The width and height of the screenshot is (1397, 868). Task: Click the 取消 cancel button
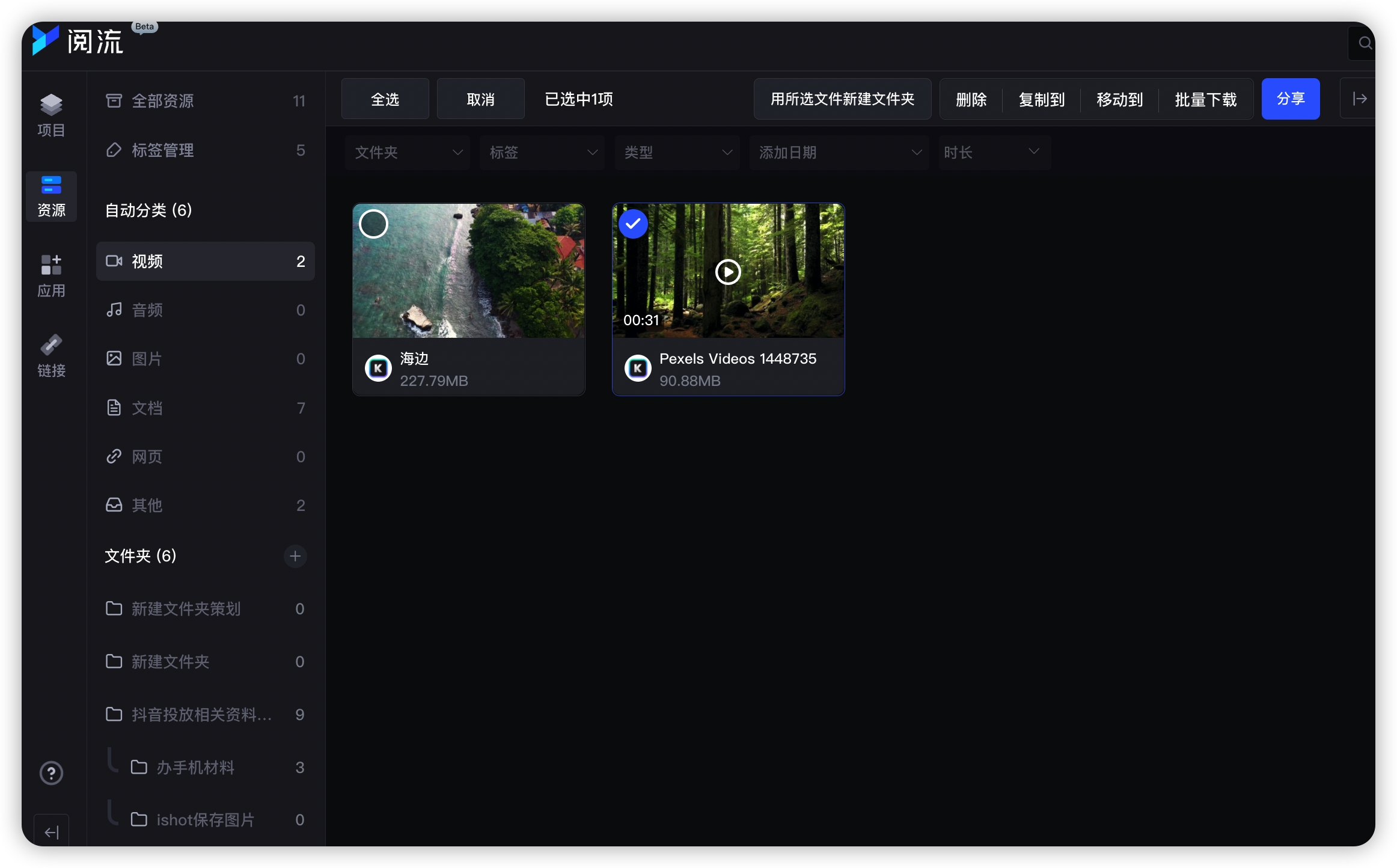481,99
